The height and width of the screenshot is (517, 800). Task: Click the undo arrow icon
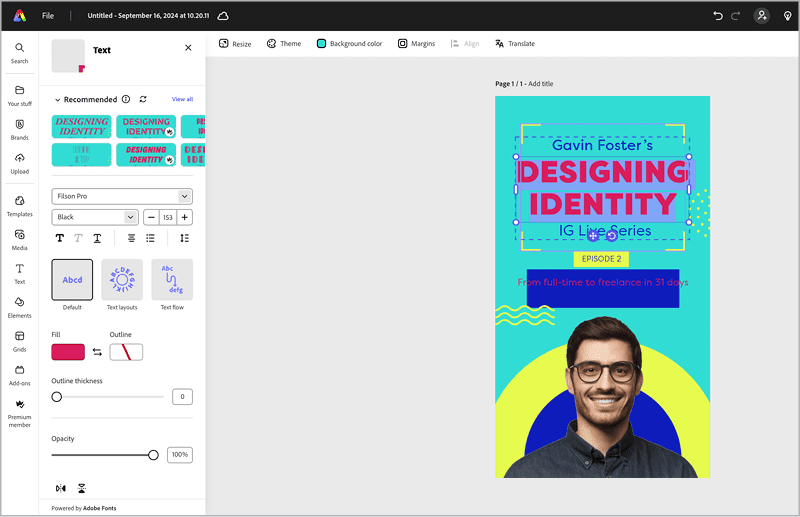(x=718, y=16)
